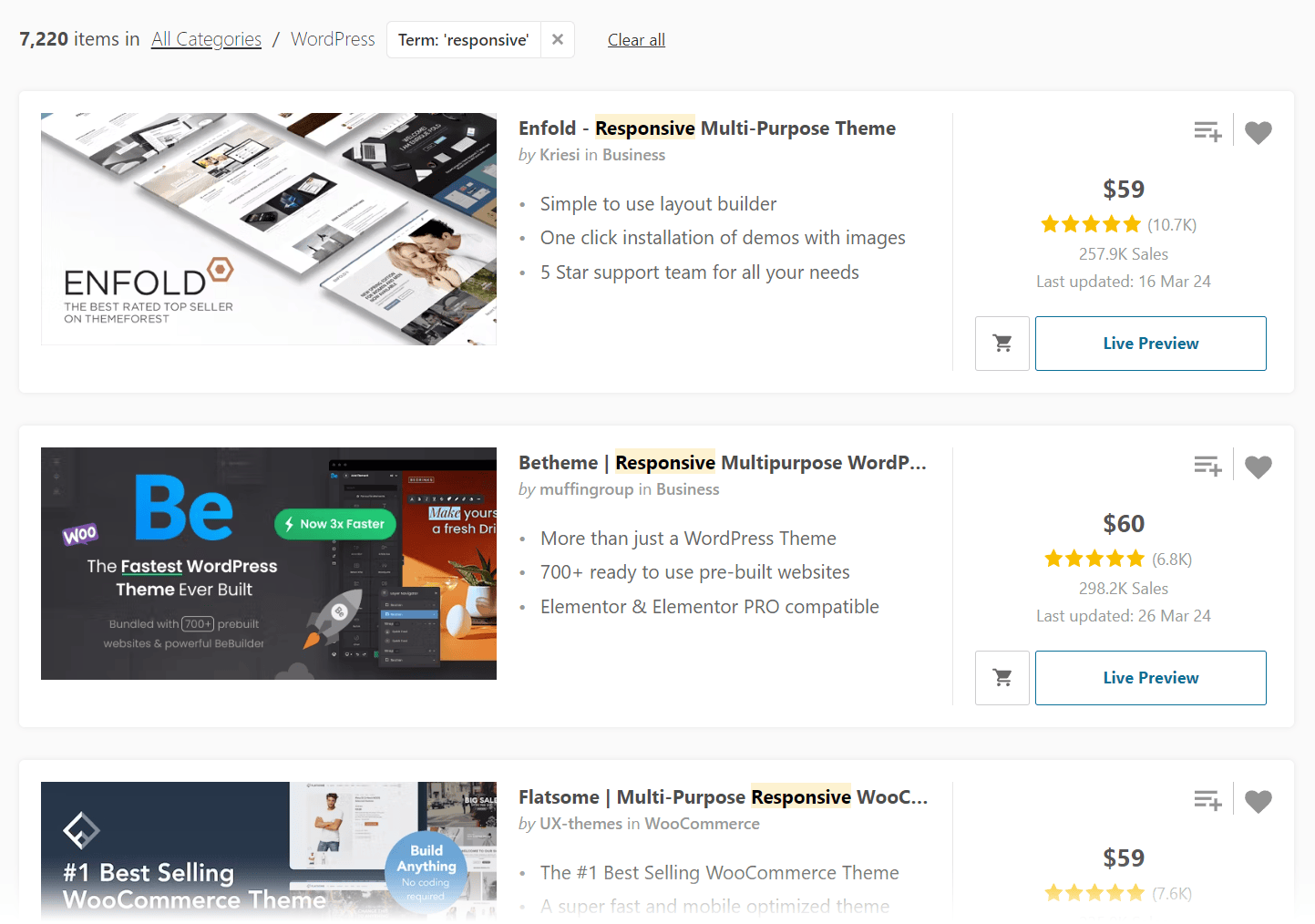Favorite the Flatsome theme with heart icon

[x=1258, y=801]
